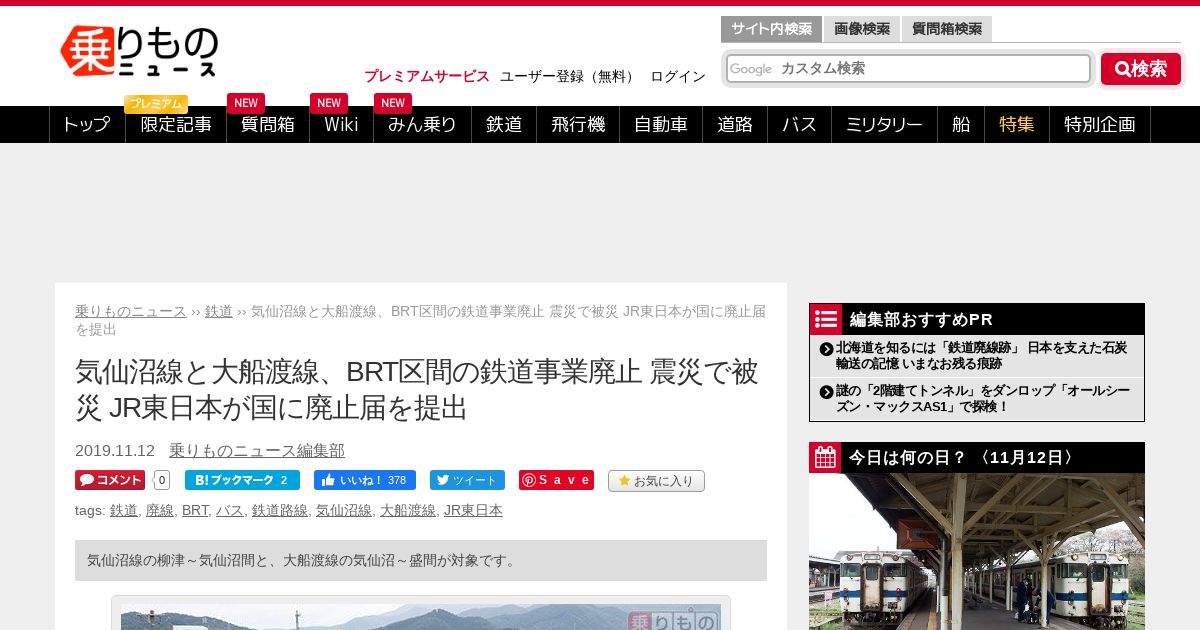
Task: Open みん乗り navigation item
Action: [422, 125]
